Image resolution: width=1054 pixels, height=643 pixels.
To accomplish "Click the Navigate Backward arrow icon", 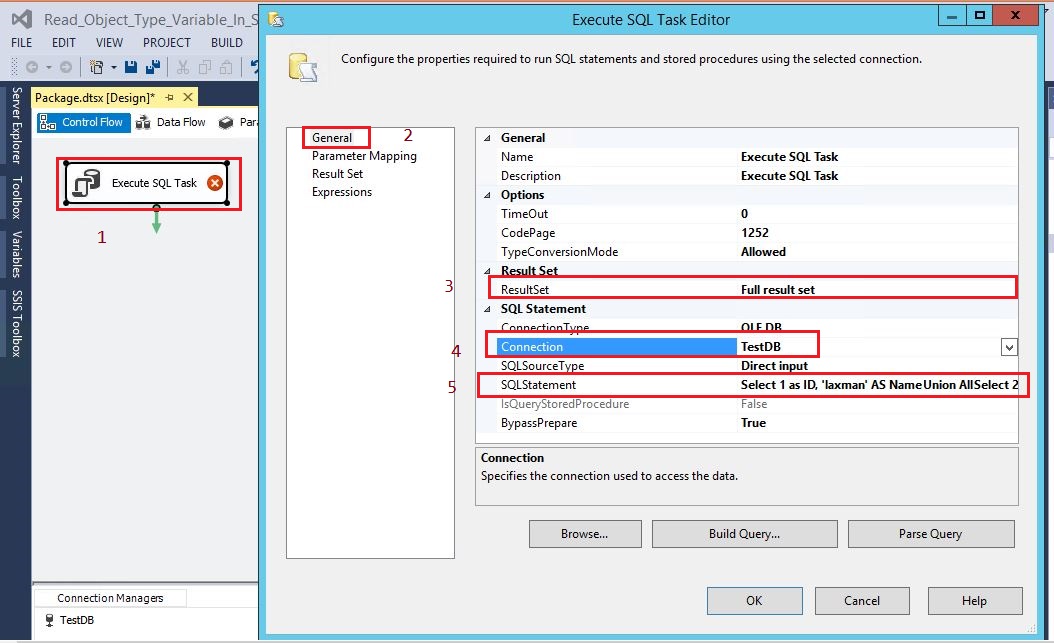I will click(34, 67).
